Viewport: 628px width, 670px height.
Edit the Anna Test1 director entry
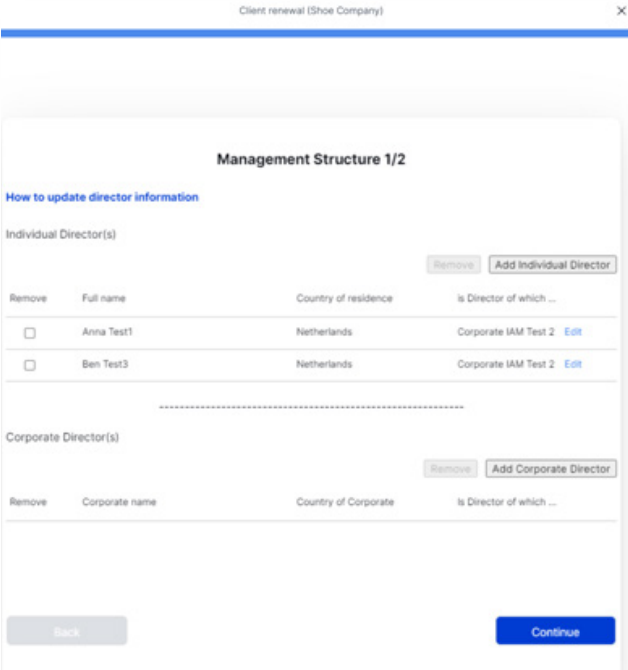tap(573, 333)
